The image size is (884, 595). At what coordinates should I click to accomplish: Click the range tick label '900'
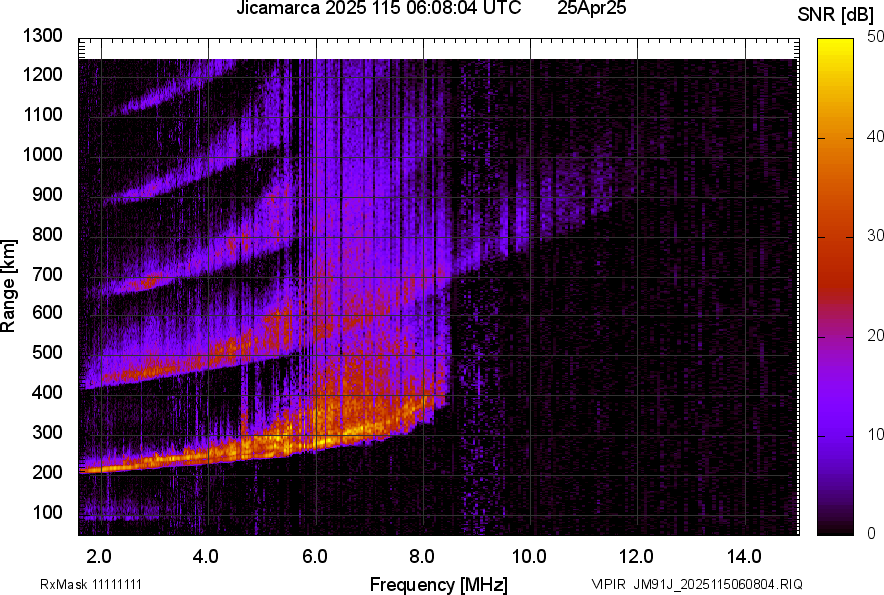click(47, 194)
